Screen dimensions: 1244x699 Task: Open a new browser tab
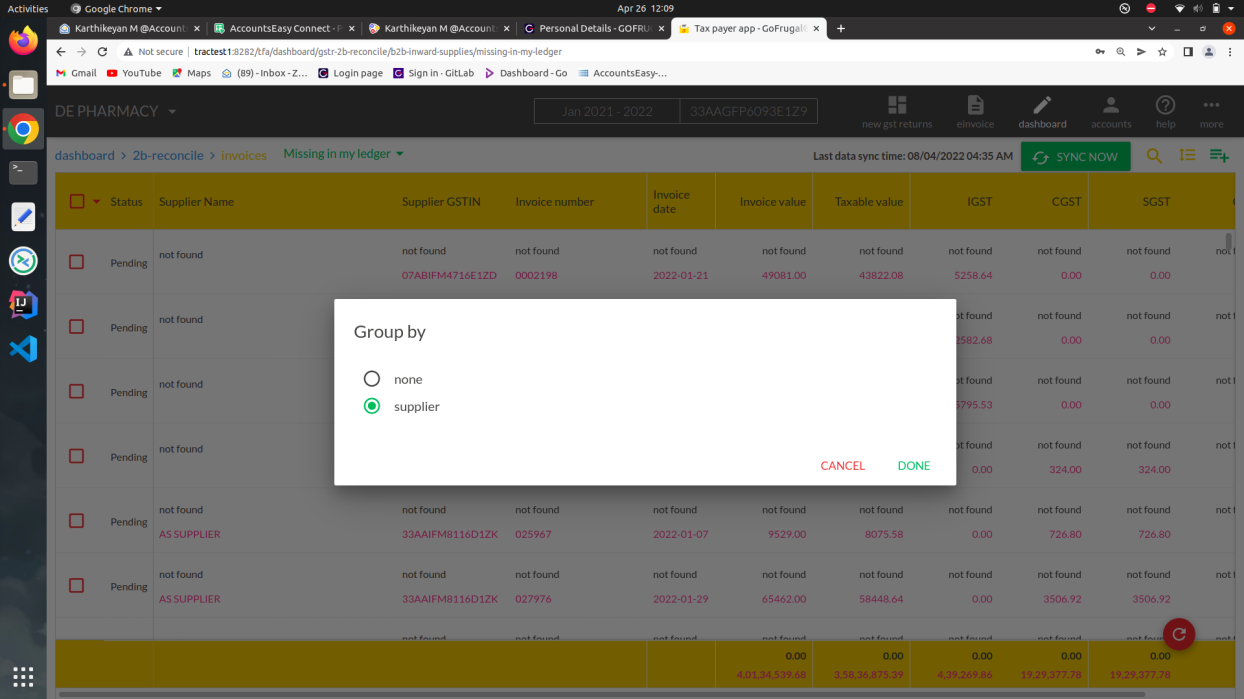tap(841, 28)
